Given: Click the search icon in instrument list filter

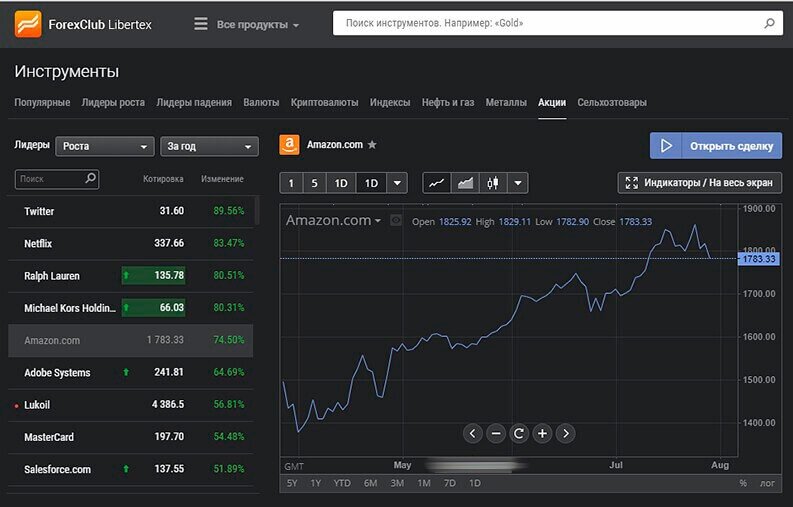Looking at the screenshot, I should [x=91, y=178].
